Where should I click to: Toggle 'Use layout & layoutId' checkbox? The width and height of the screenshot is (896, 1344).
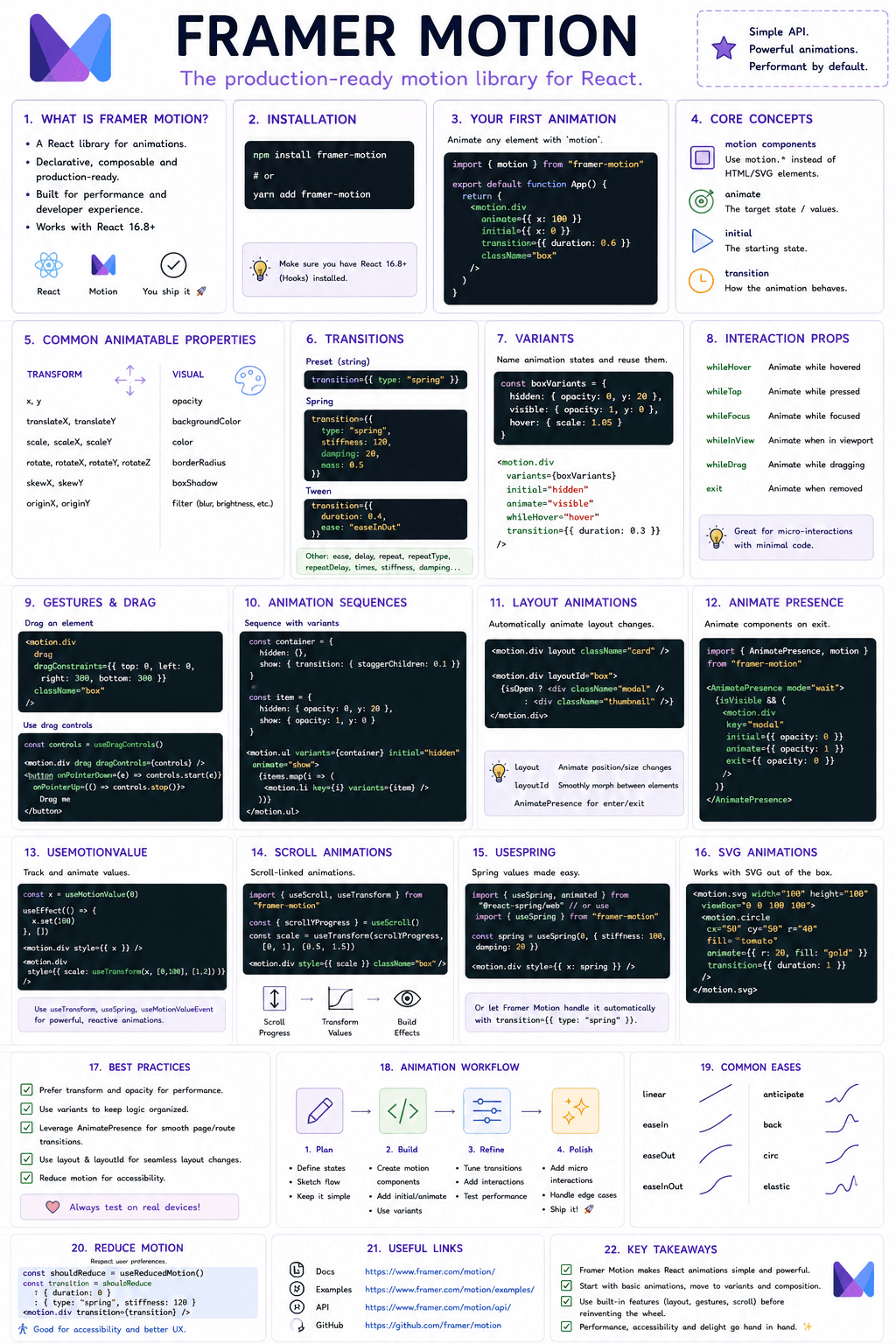(x=27, y=1159)
